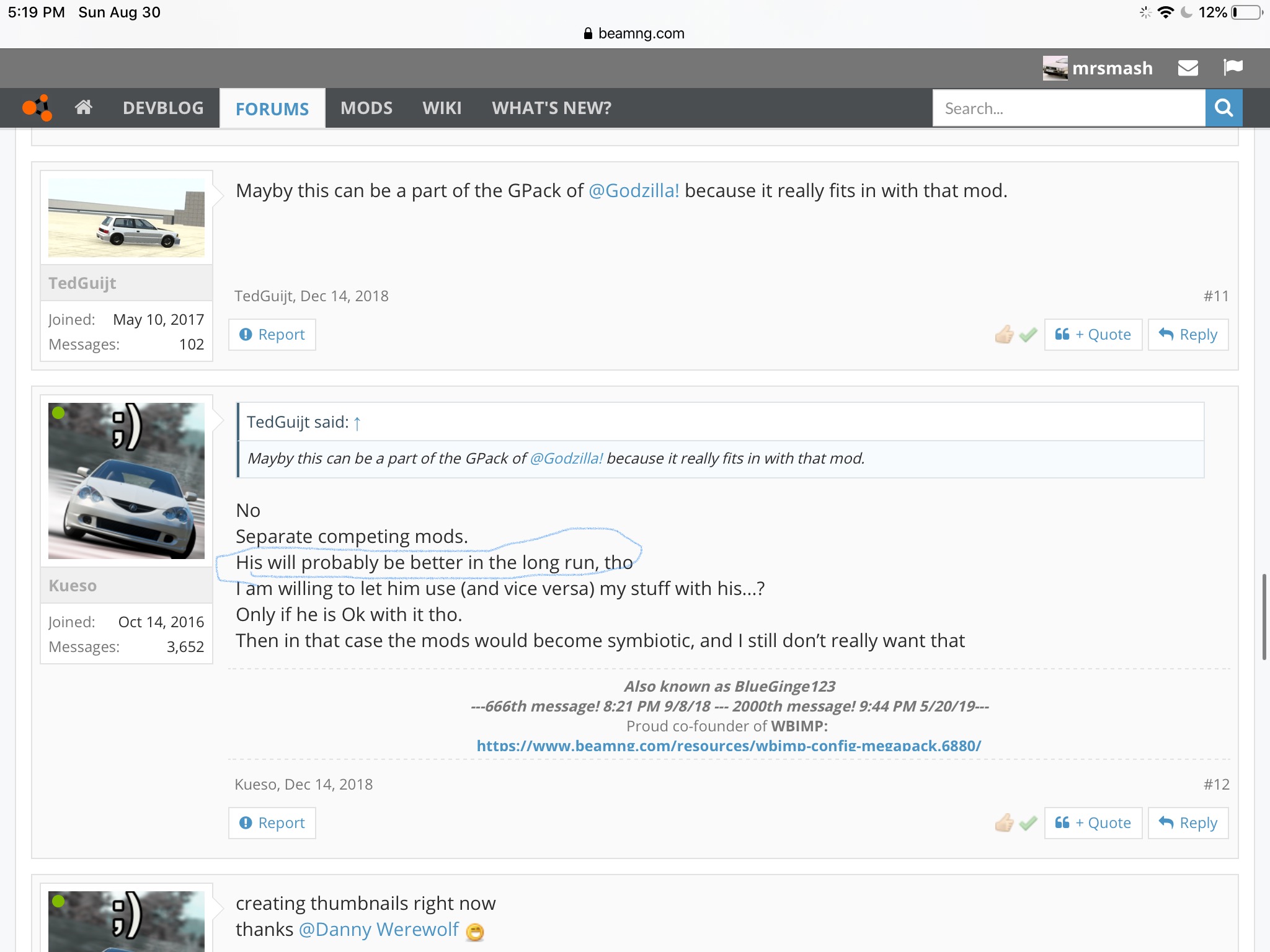1270x952 pixels.
Task: Open post #12 permalink number
Action: click(x=1216, y=785)
